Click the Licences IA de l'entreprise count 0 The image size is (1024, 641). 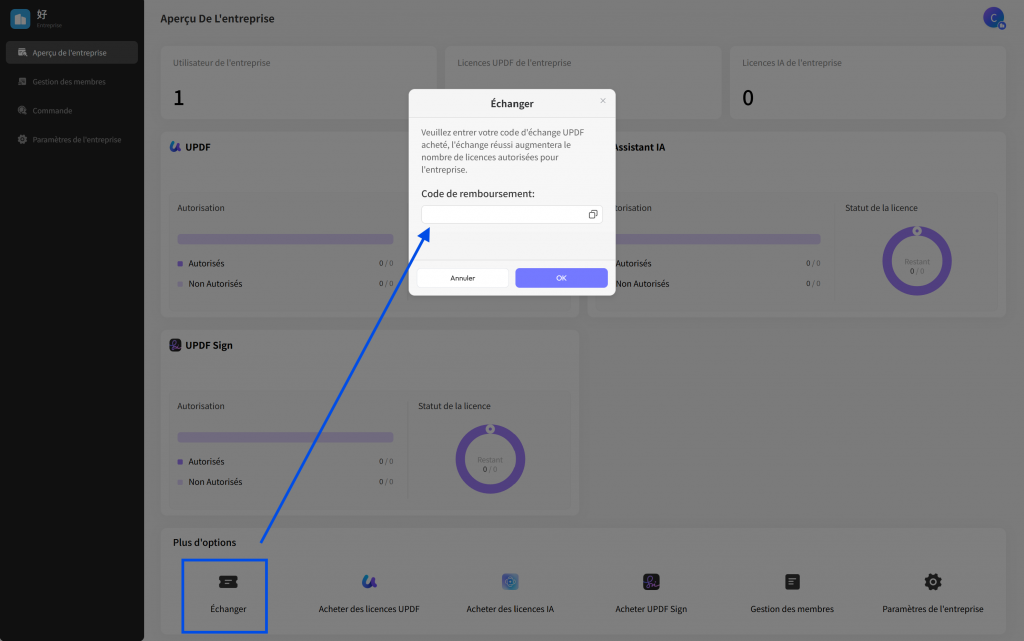[x=748, y=98]
